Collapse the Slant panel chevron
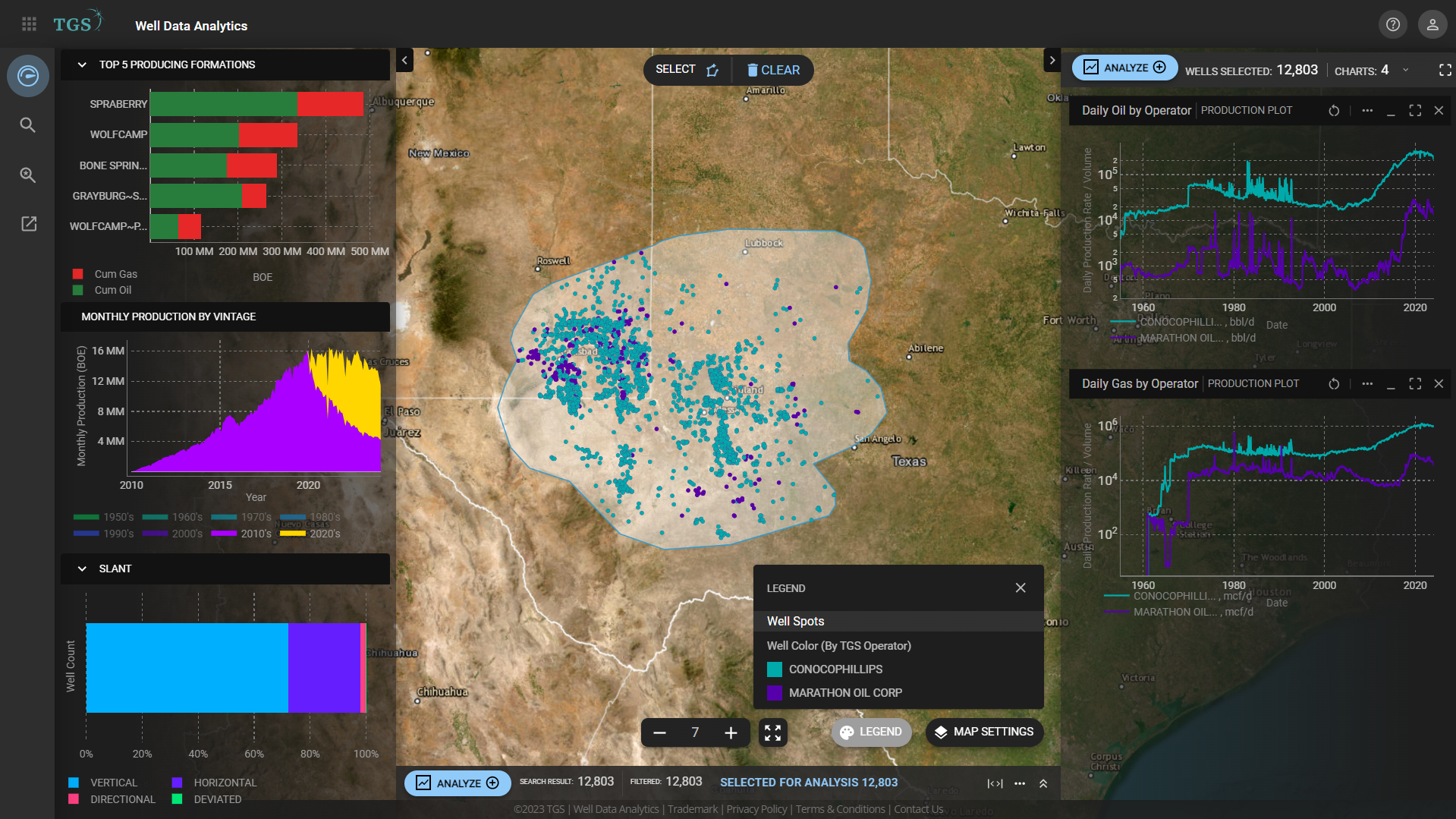 [82, 569]
